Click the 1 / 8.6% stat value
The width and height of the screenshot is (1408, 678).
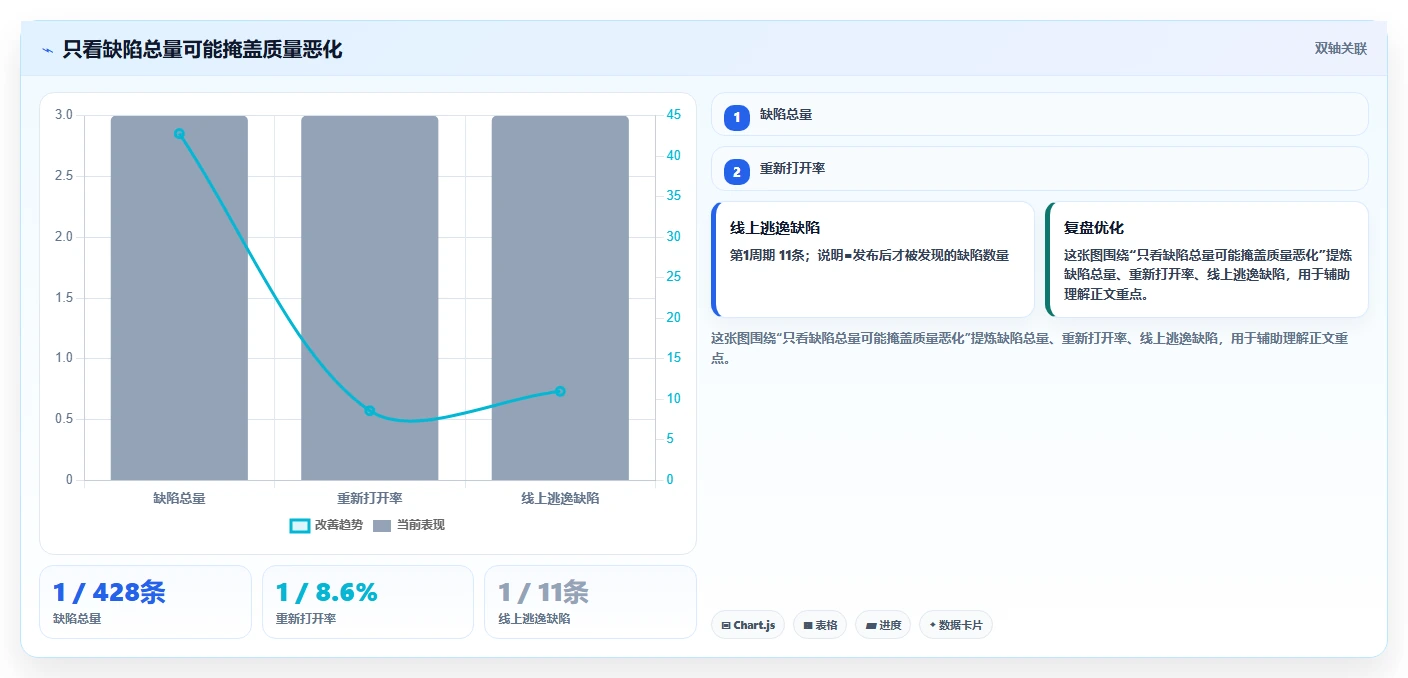(326, 592)
